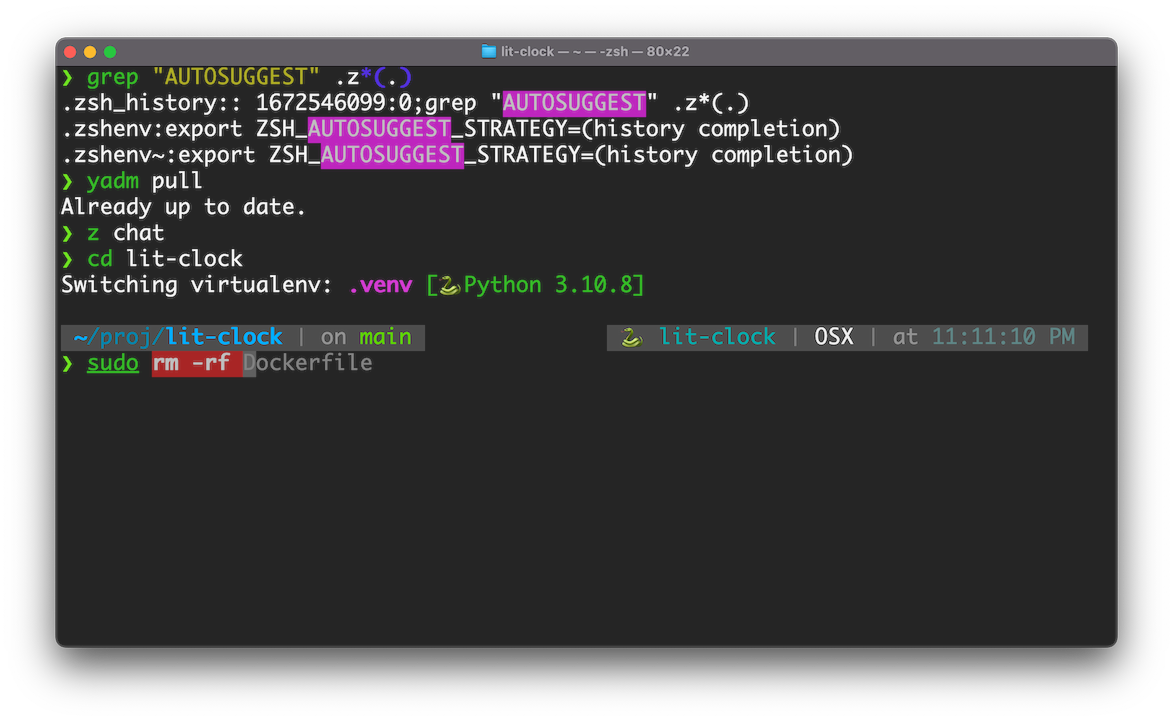1173x721 pixels.
Task: Click the OSX label in the right prompt
Action: point(834,337)
